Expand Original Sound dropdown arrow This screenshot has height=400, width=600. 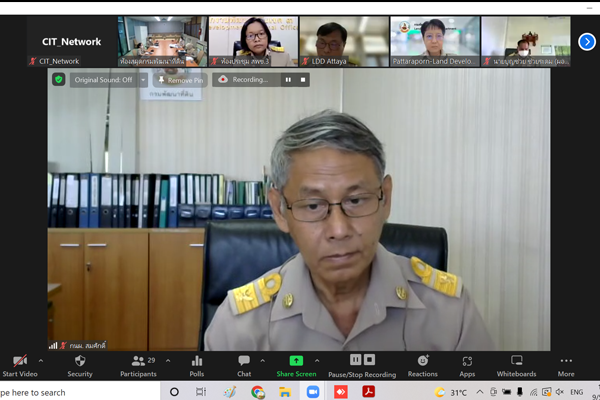pyautogui.click(x=143, y=80)
